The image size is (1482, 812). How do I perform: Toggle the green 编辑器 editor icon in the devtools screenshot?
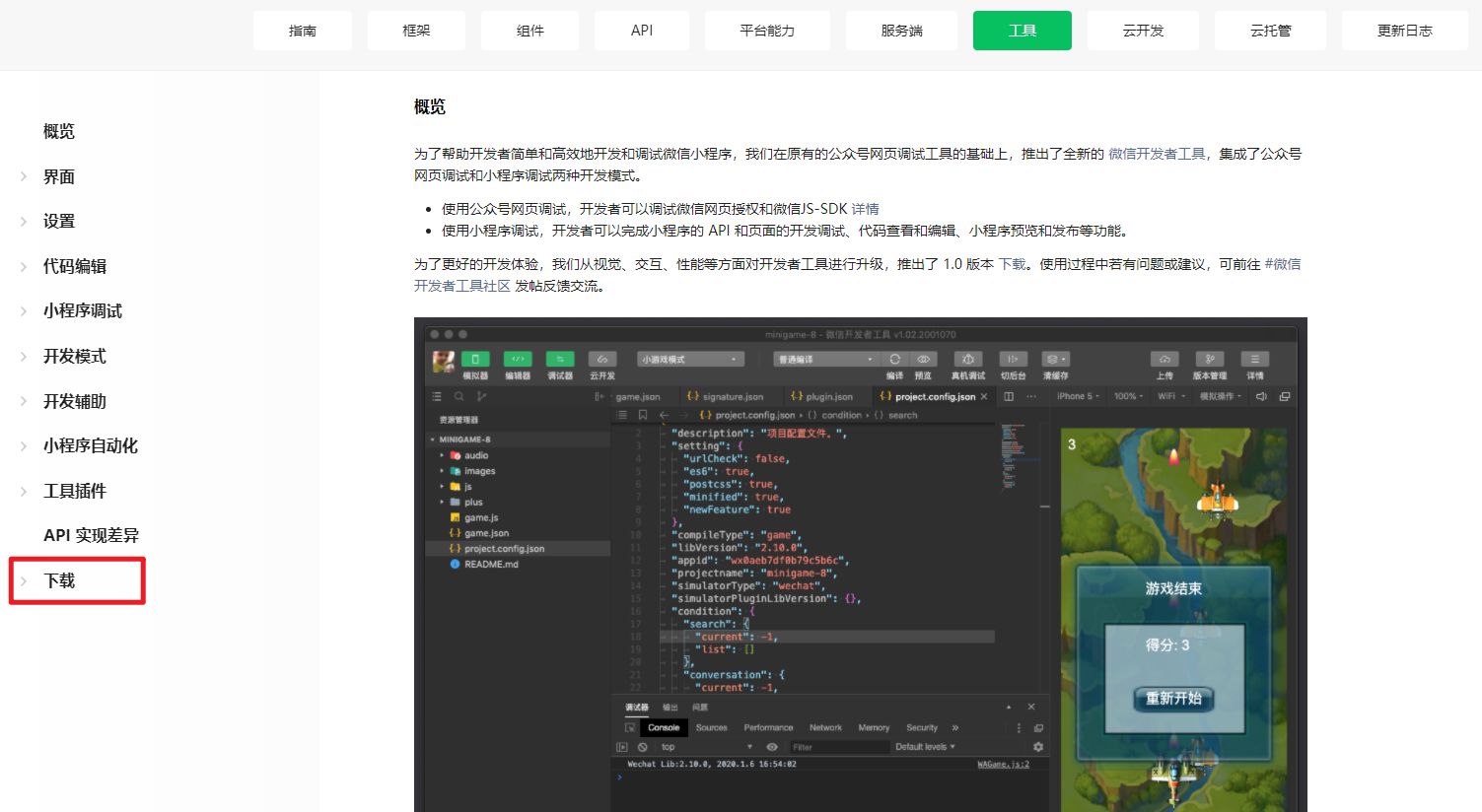pos(518,360)
